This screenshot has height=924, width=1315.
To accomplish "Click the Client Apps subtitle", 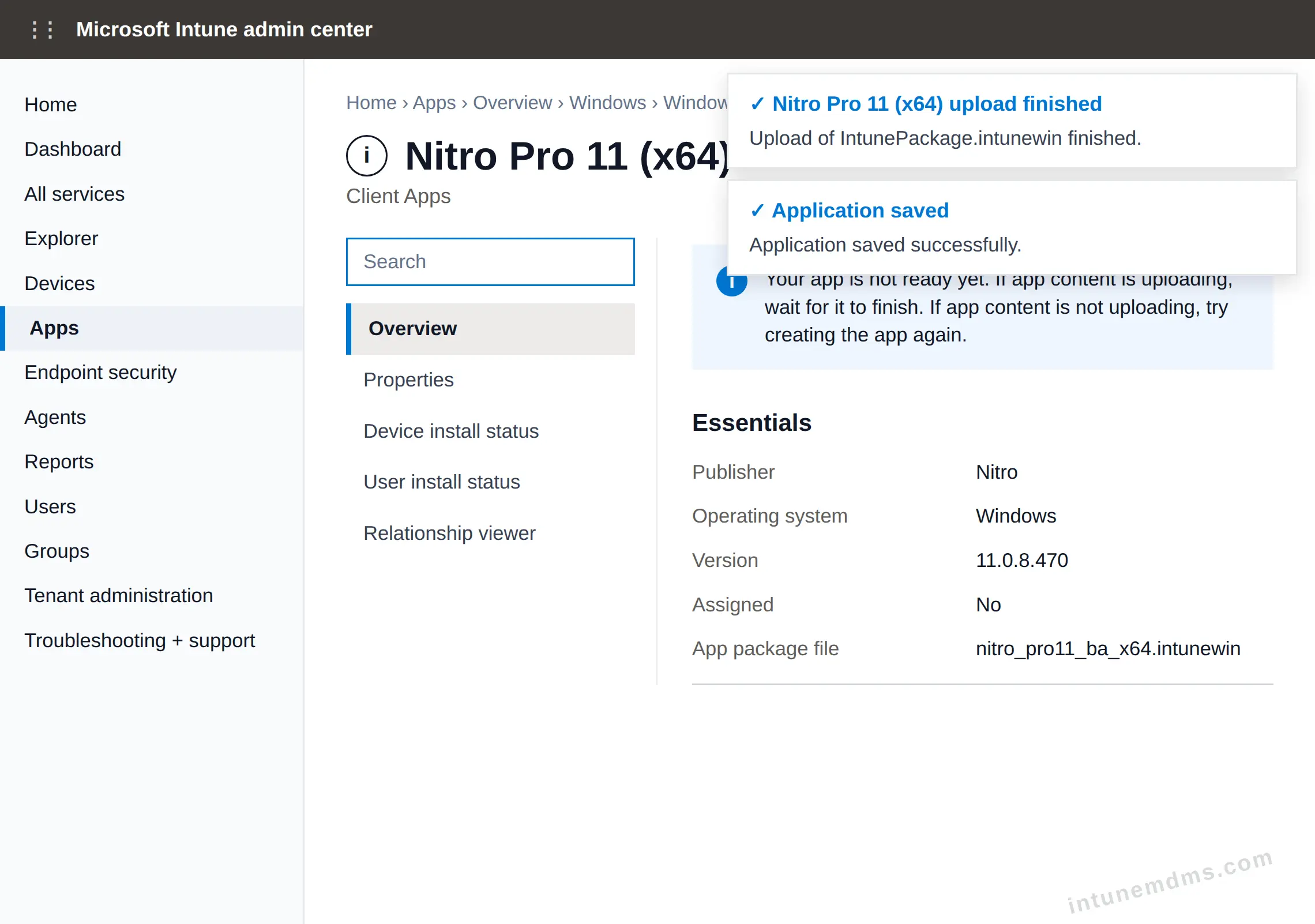I will coord(398,196).
